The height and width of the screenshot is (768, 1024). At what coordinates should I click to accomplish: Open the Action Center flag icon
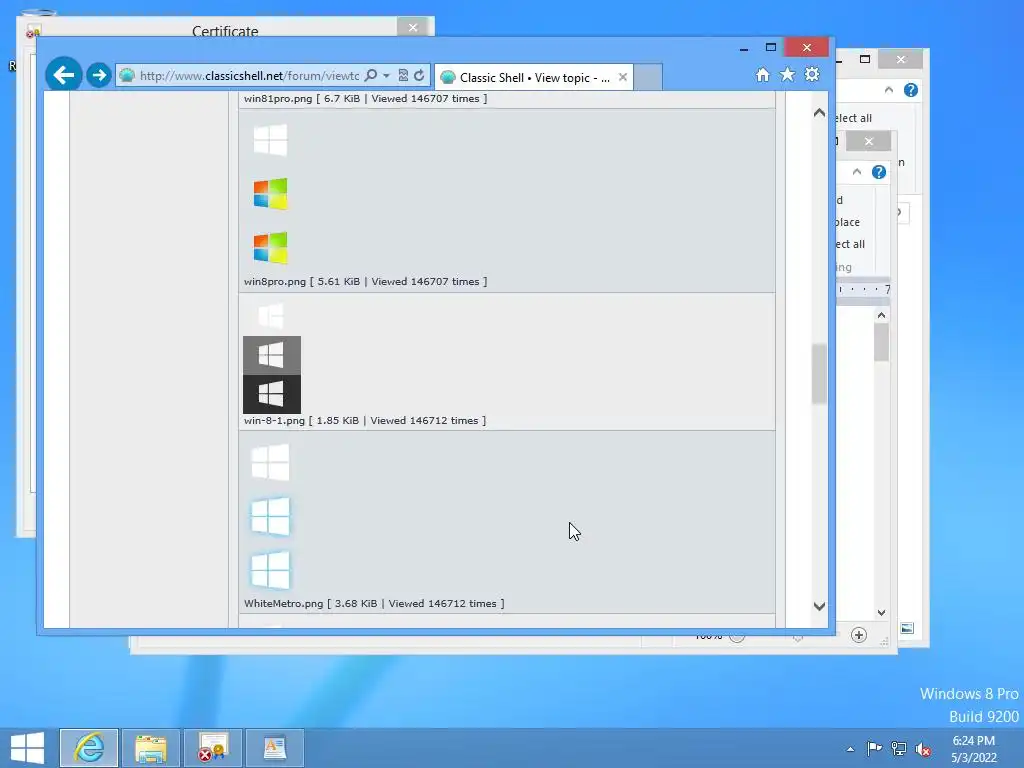(874, 749)
